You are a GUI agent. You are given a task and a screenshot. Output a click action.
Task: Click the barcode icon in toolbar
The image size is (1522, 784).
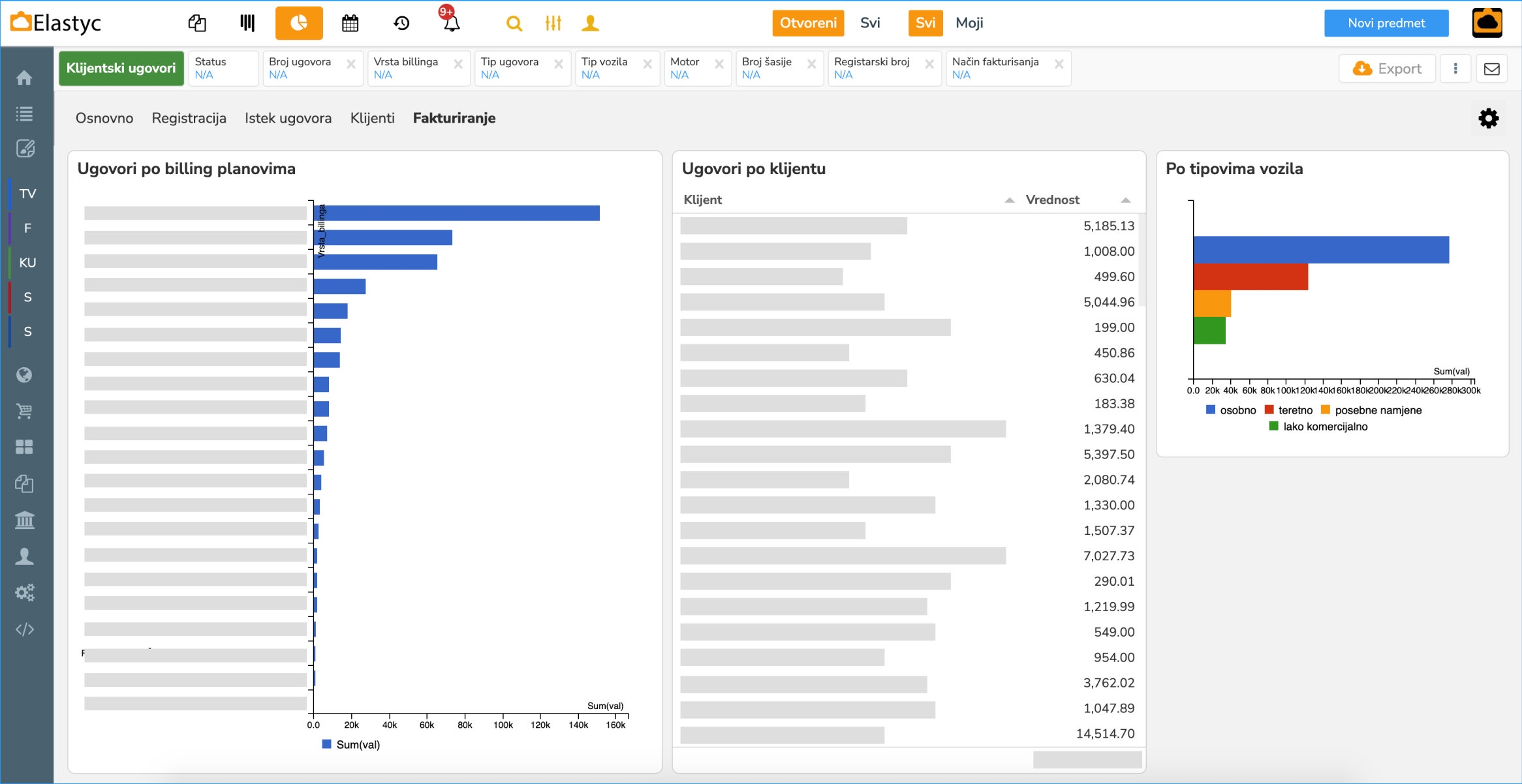click(247, 23)
